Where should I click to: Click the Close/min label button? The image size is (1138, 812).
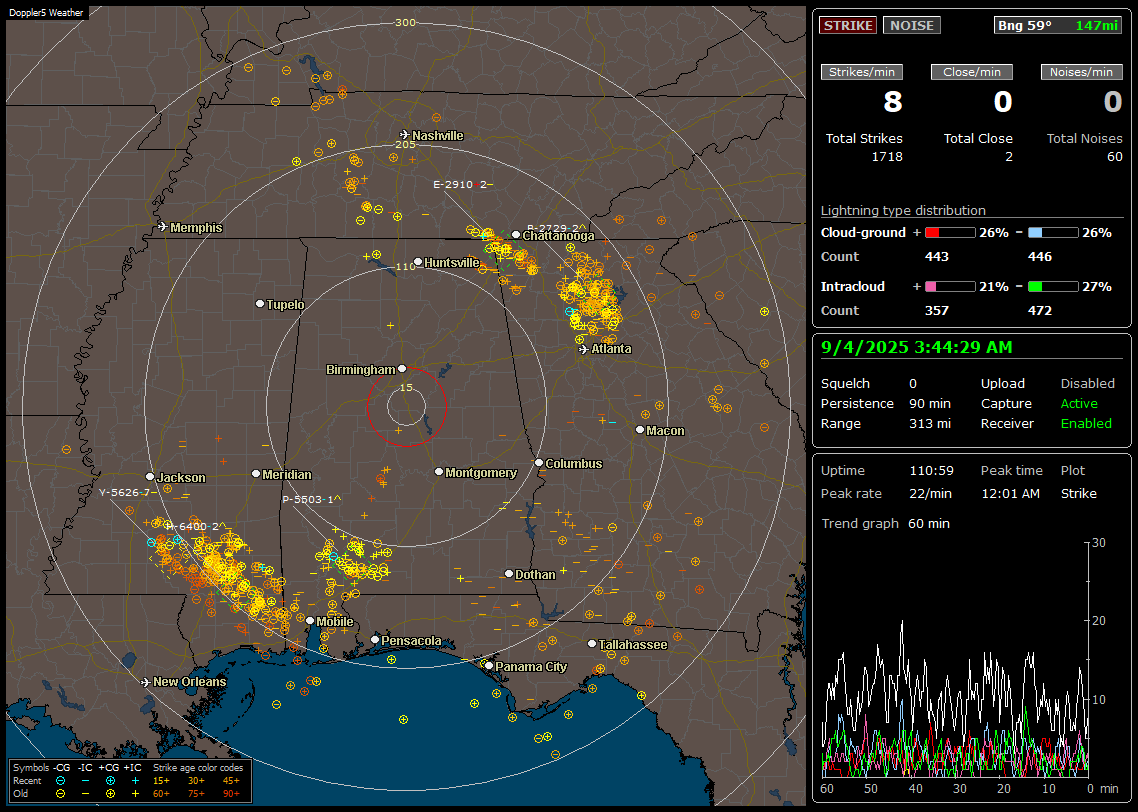click(972, 72)
